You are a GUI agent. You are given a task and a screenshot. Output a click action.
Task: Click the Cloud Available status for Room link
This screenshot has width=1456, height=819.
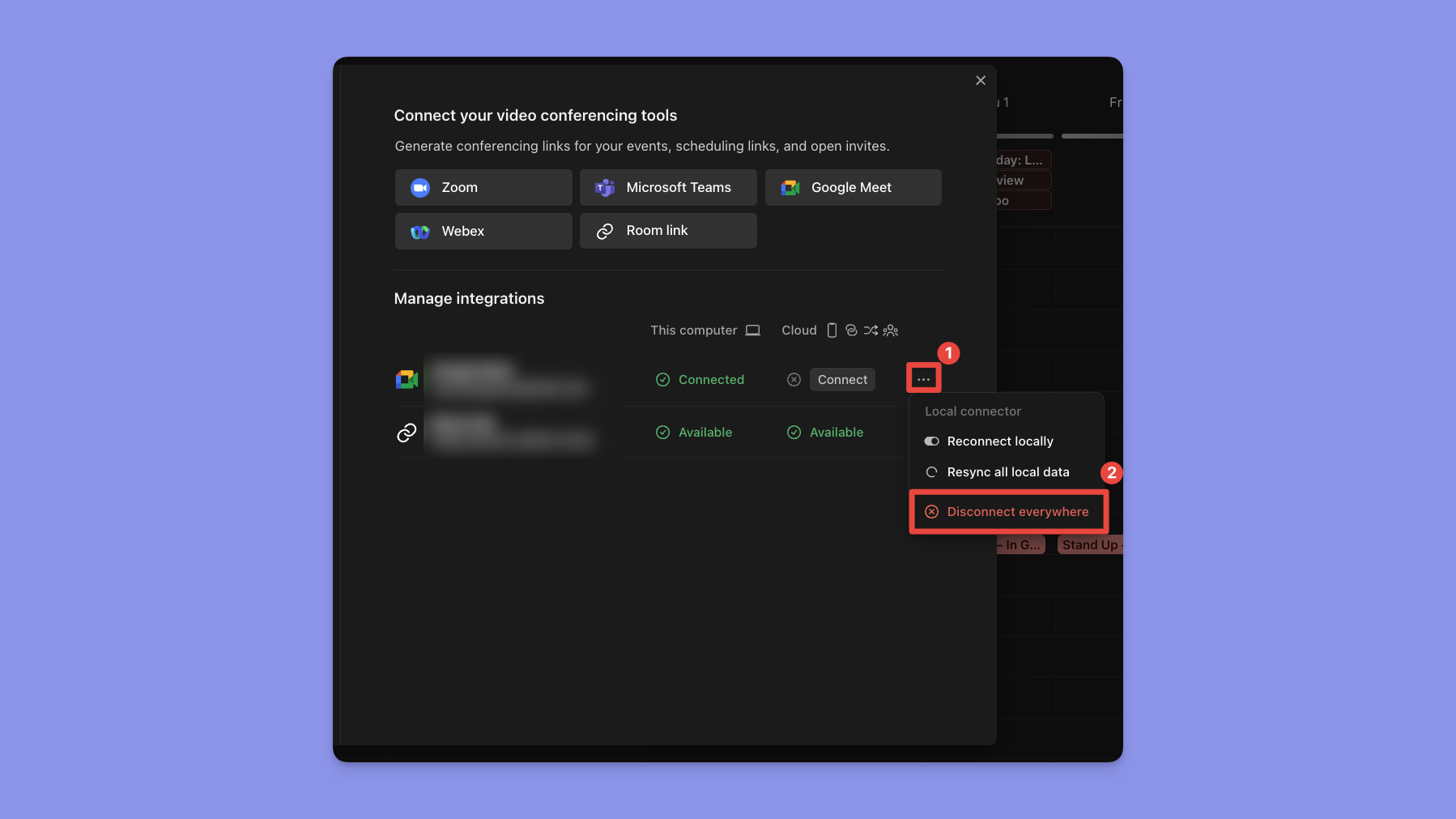[x=825, y=433]
